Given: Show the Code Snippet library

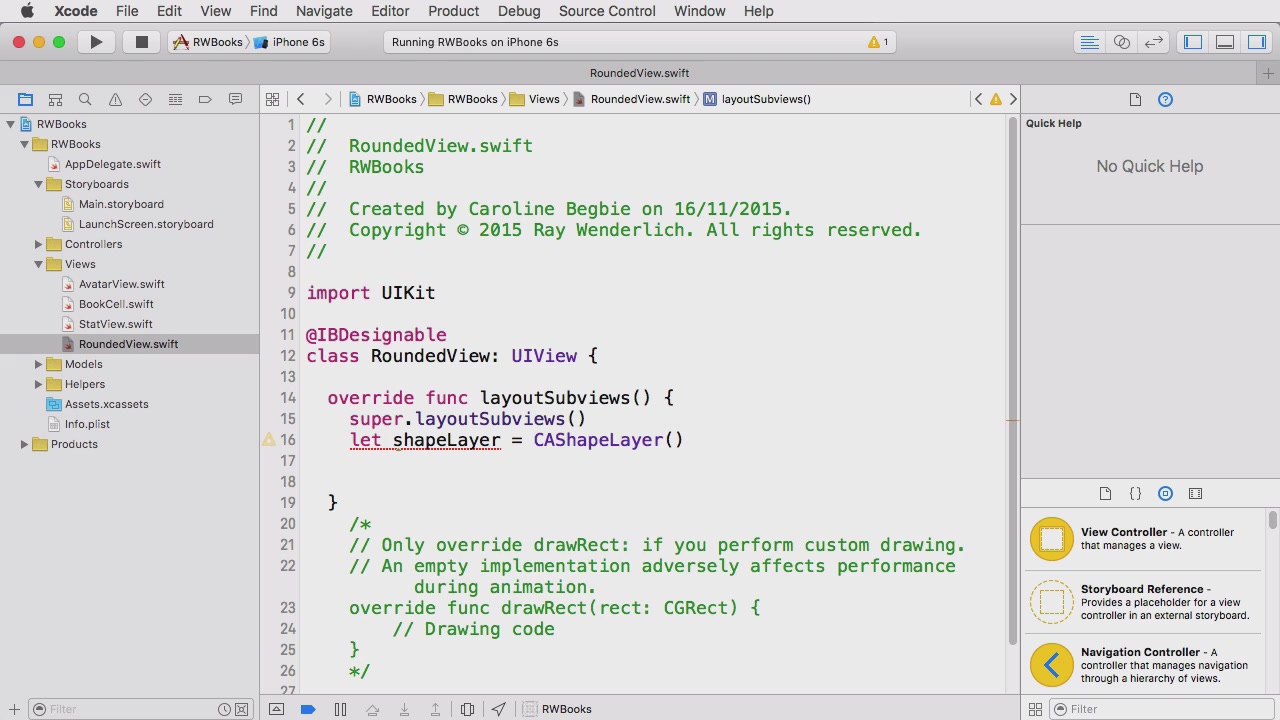Looking at the screenshot, I should pos(1135,493).
